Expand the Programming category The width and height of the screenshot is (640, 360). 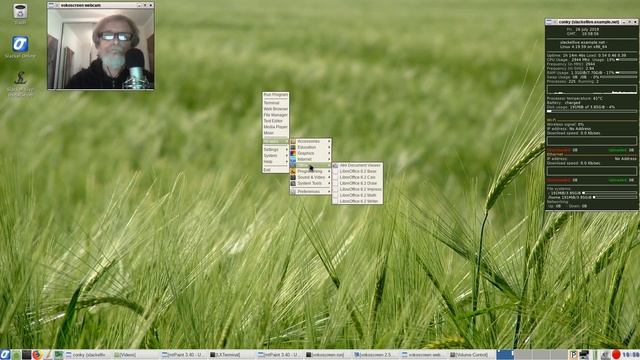tap(310, 171)
